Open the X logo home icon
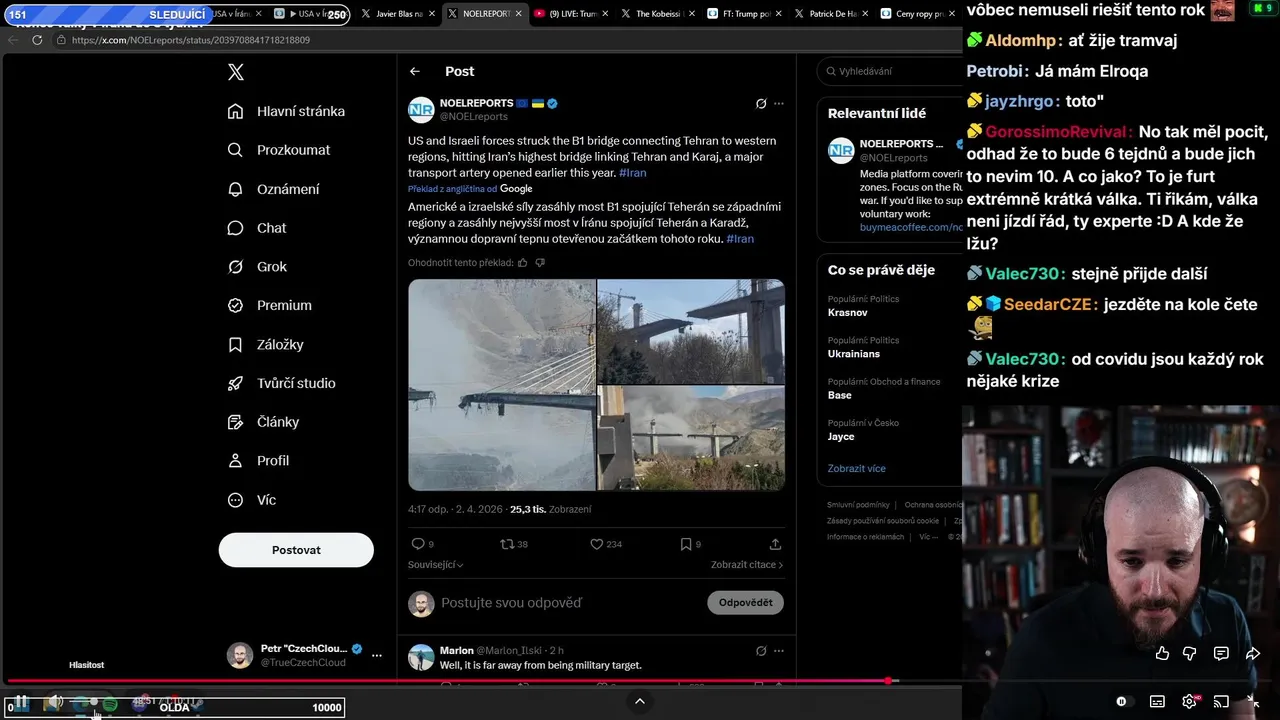The height and width of the screenshot is (720, 1280). [235, 72]
